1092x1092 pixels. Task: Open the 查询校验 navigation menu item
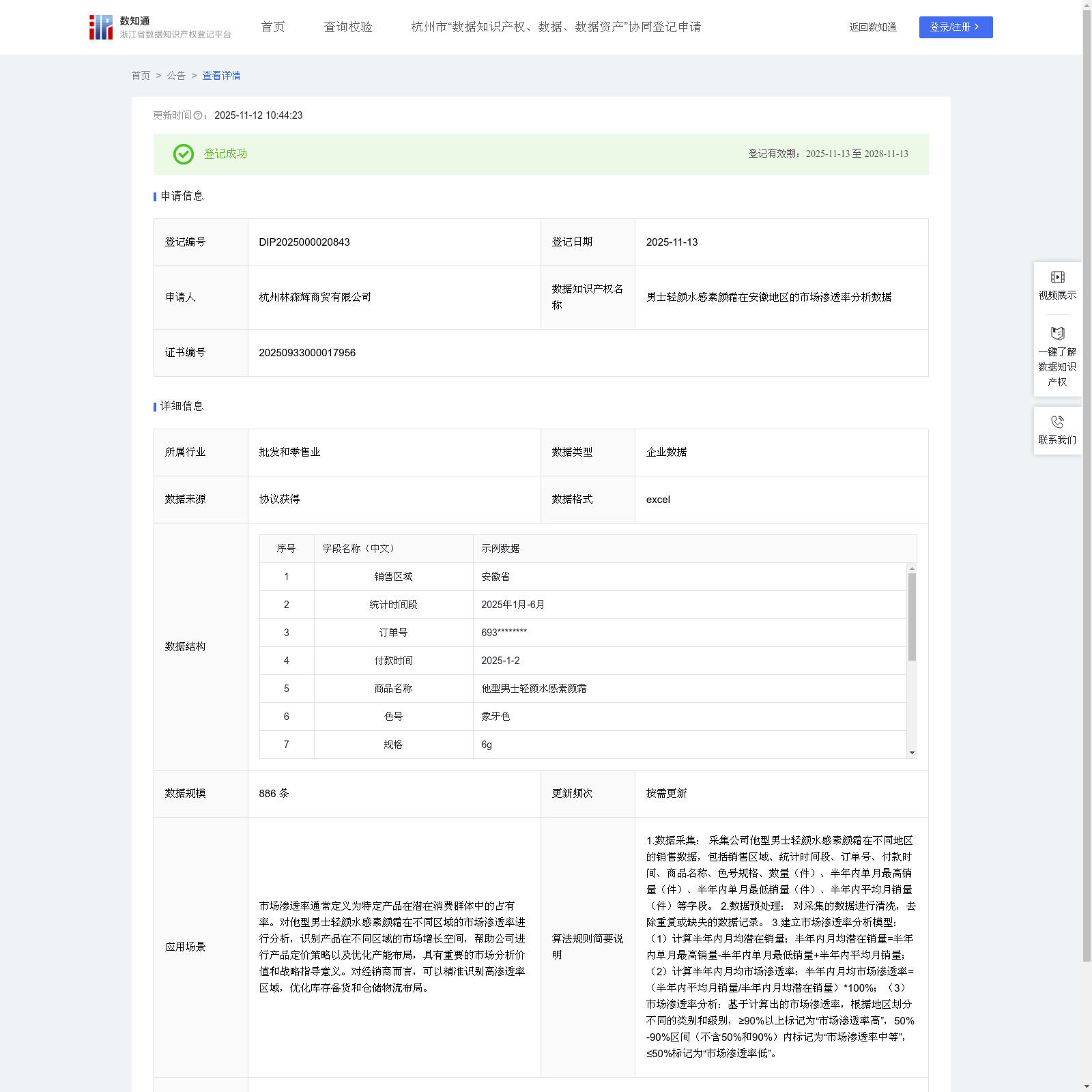coord(348,27)
